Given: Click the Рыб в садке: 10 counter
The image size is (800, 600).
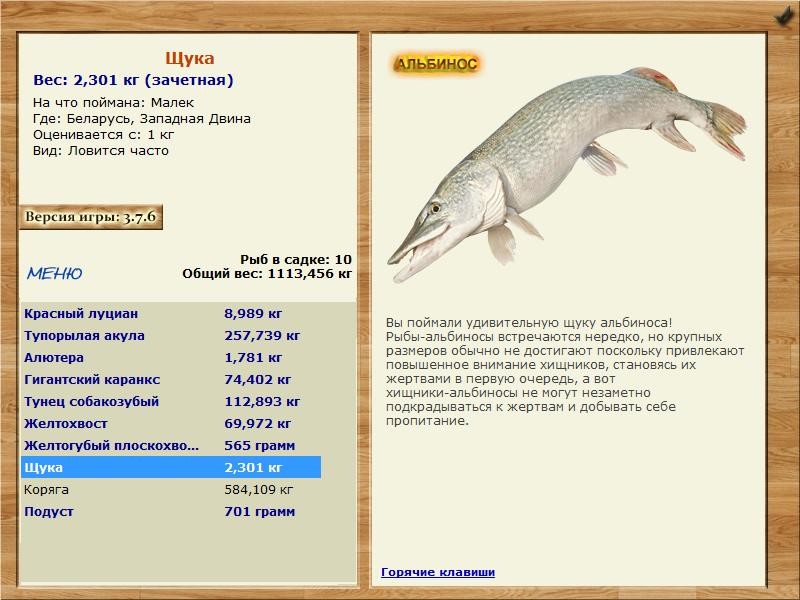Looking at the screenshot, I should 296,259.
